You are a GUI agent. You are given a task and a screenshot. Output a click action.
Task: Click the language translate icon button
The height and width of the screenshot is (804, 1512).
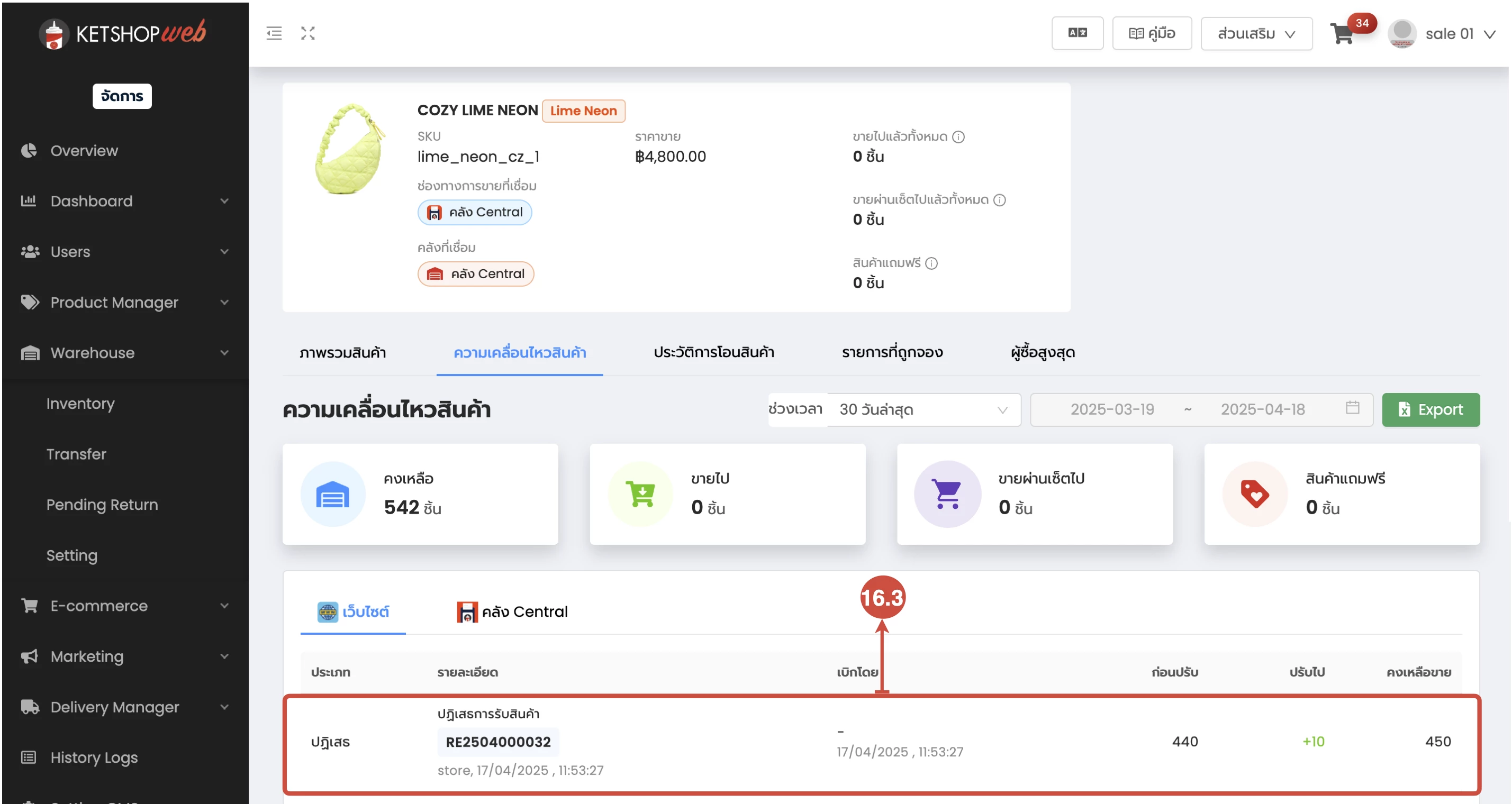pyautogui.click(x=1077, y=33)
